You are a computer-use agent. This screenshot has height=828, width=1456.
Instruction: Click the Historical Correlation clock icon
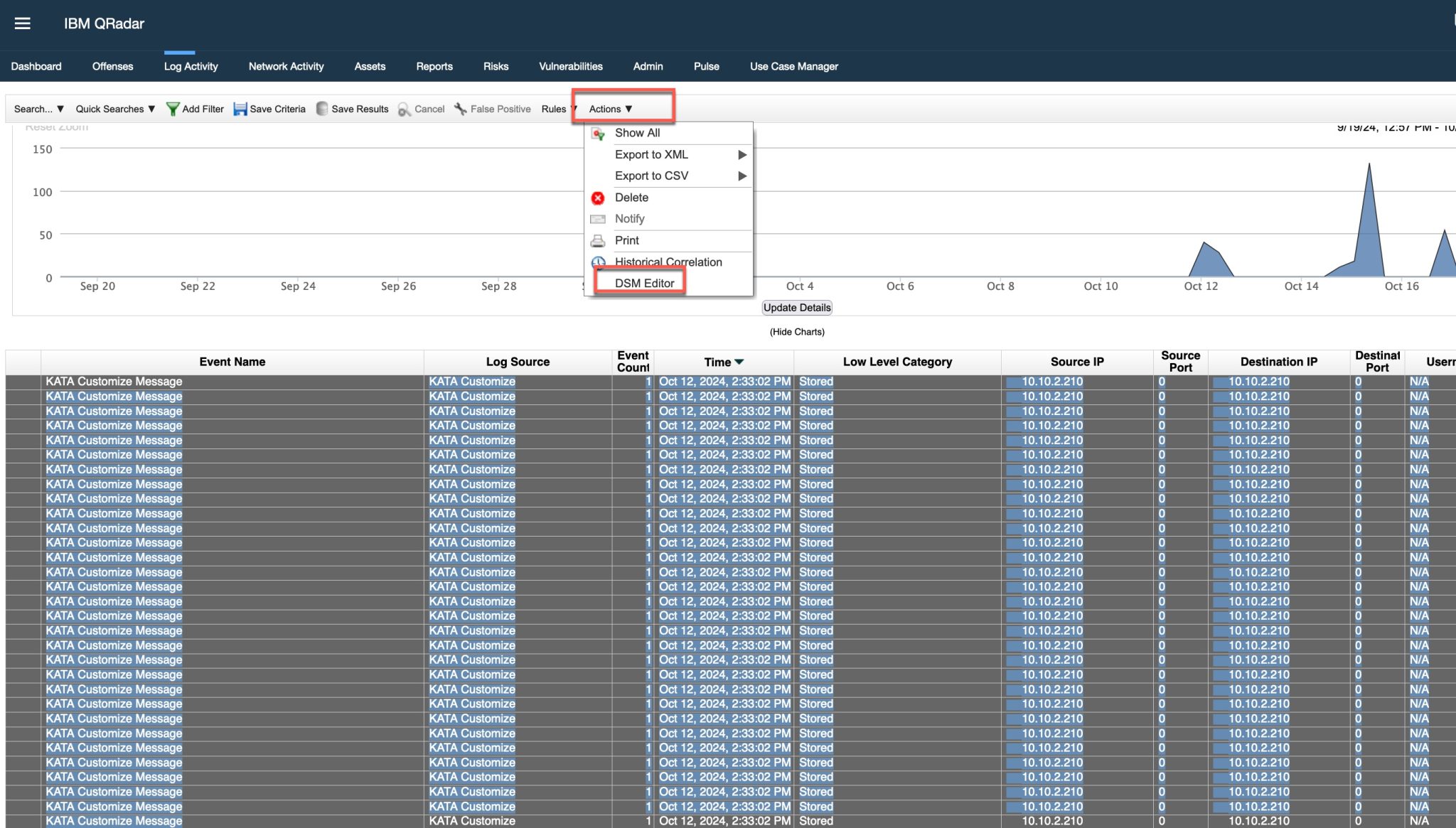click(x=598, y=262)
